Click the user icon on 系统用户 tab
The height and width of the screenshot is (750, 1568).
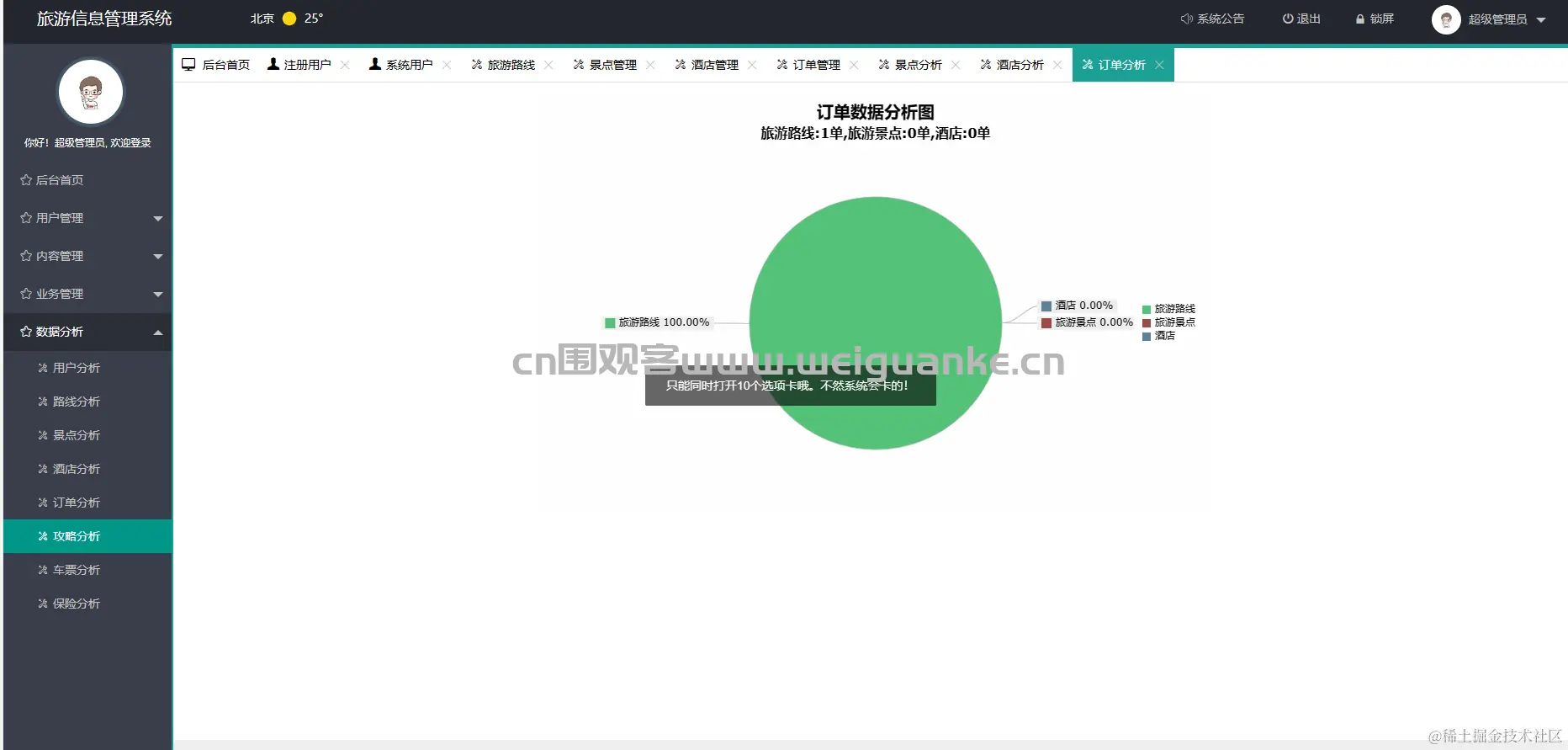coord(375,64)
